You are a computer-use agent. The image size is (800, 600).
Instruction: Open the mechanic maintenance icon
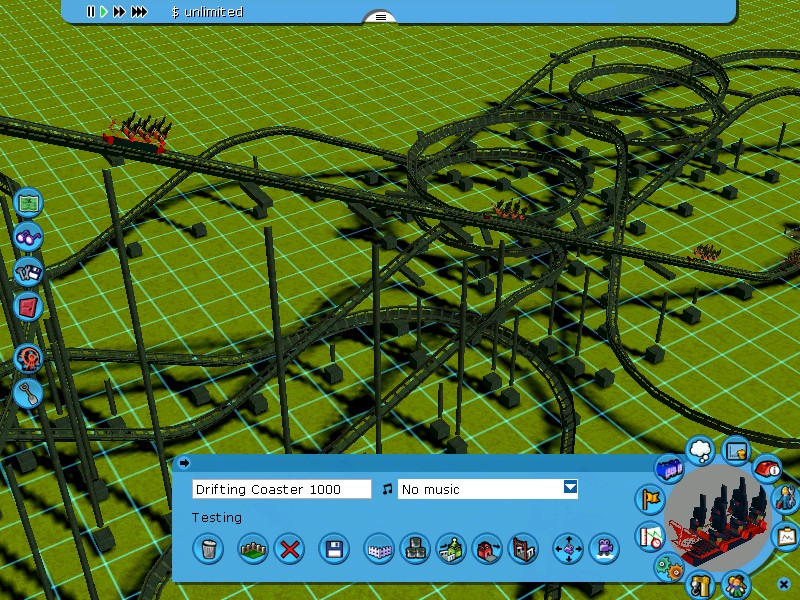coord(785,497)
